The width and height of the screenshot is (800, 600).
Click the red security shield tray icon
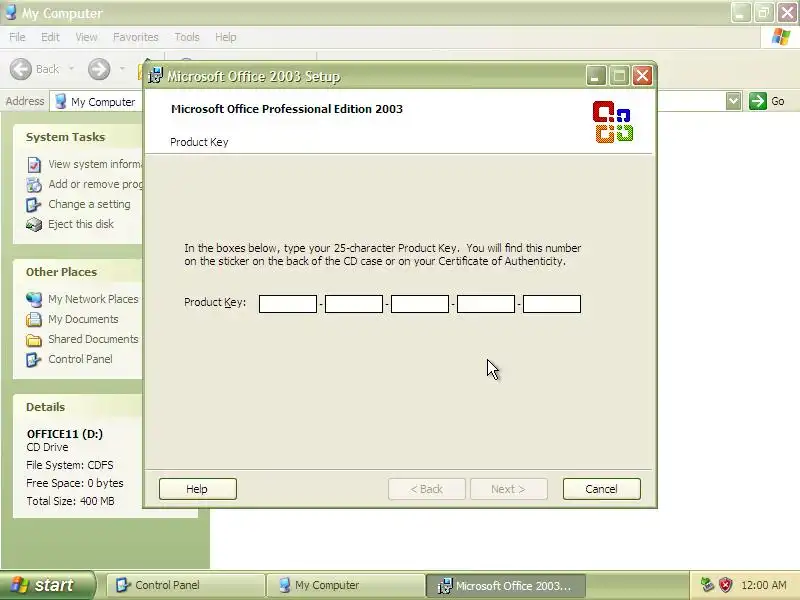(x=726, y=585)
